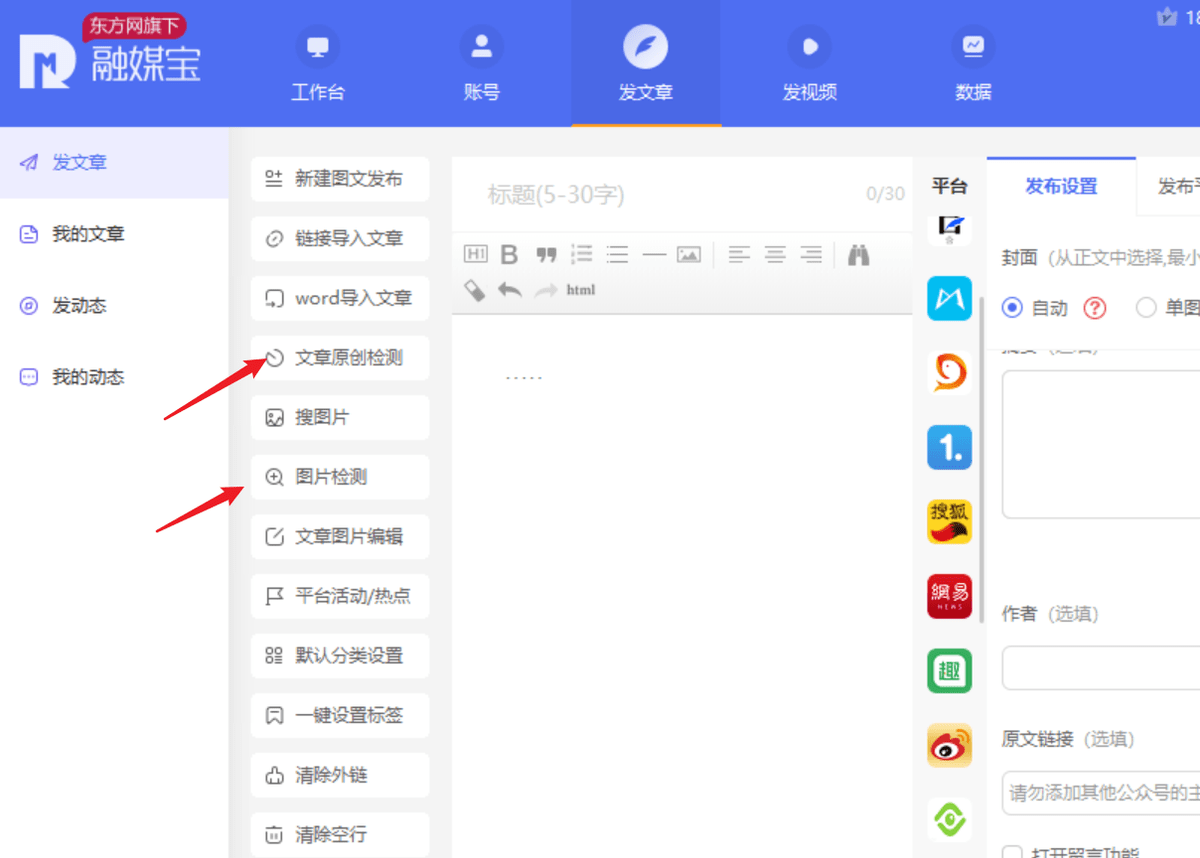Apply the H1 heading format
The height and width of the screenshot is (858, 1200).
point(475,255)
